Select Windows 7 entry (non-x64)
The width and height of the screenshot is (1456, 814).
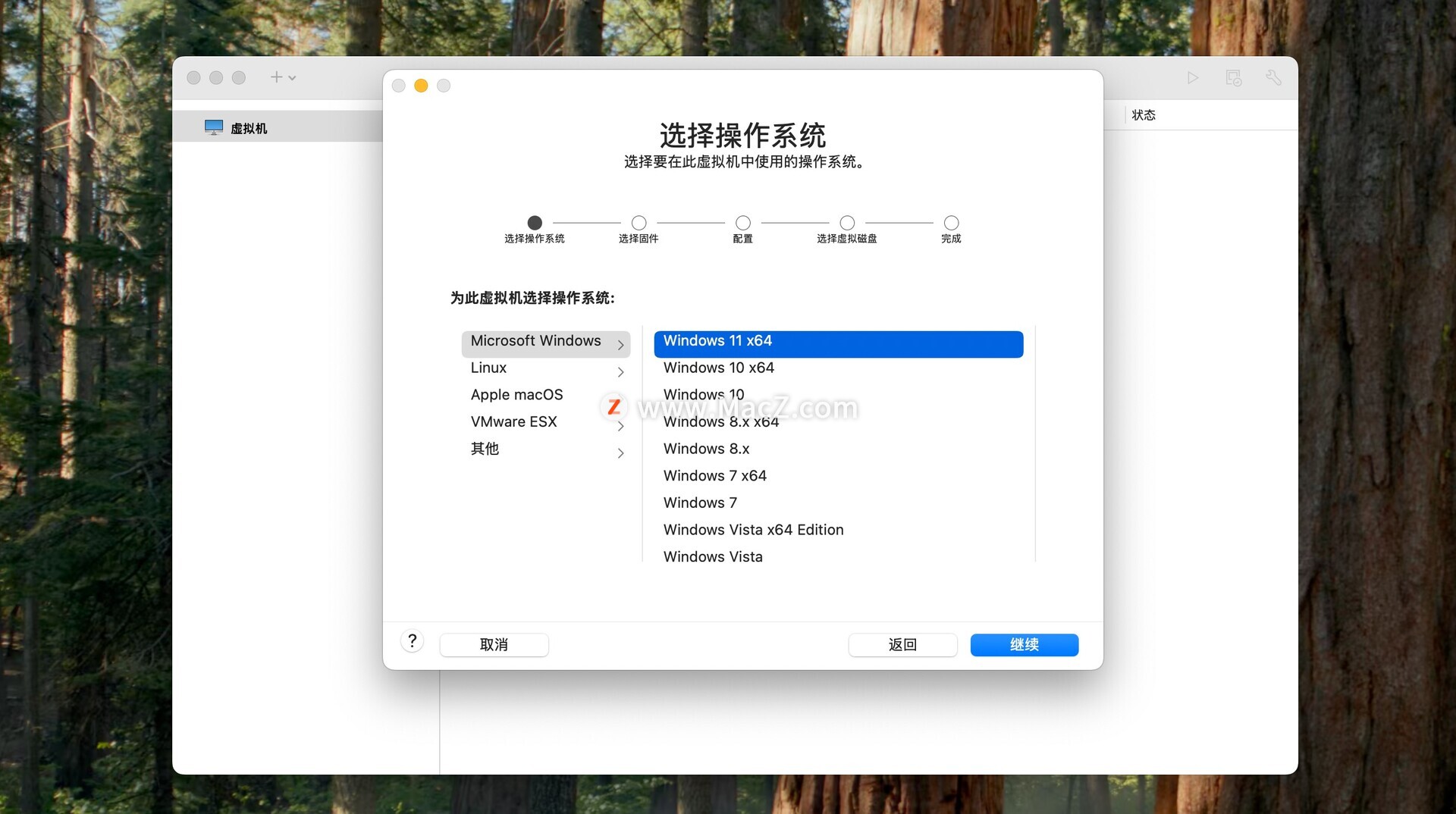[838, 503]
